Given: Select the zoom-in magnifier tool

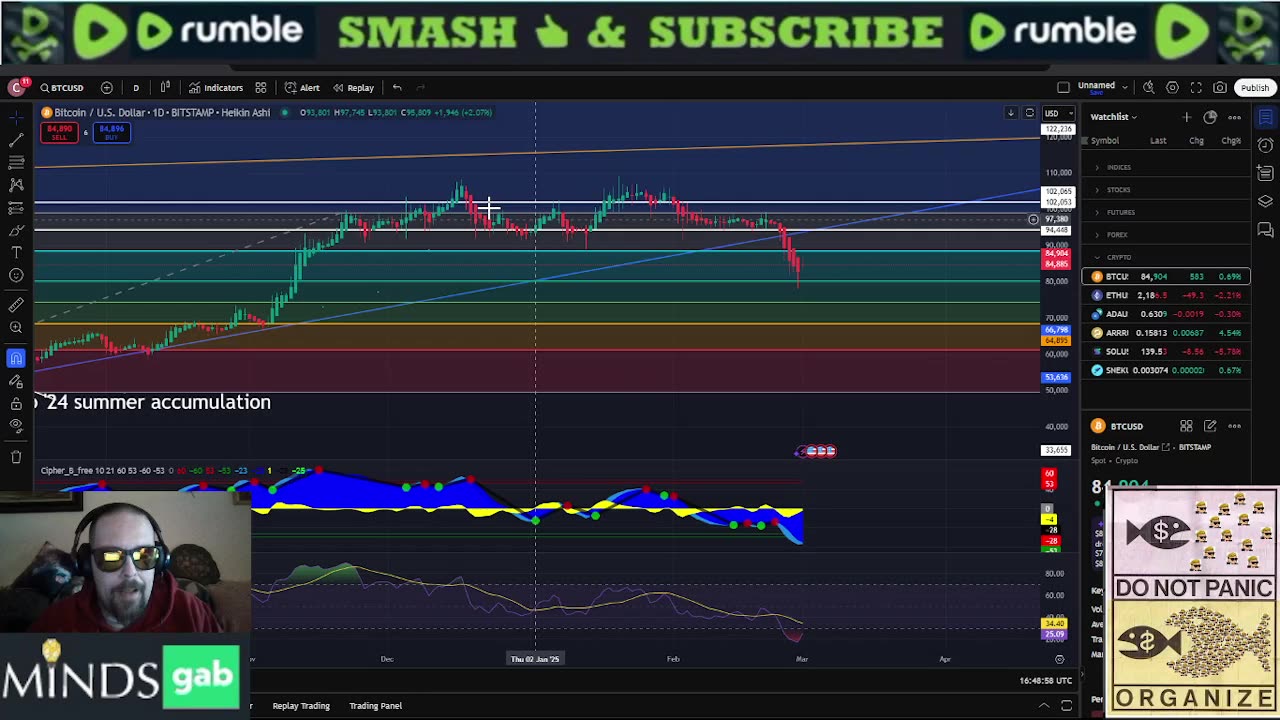Looking at the screenshot, I should pyautogui.click(x=16, y=328).
